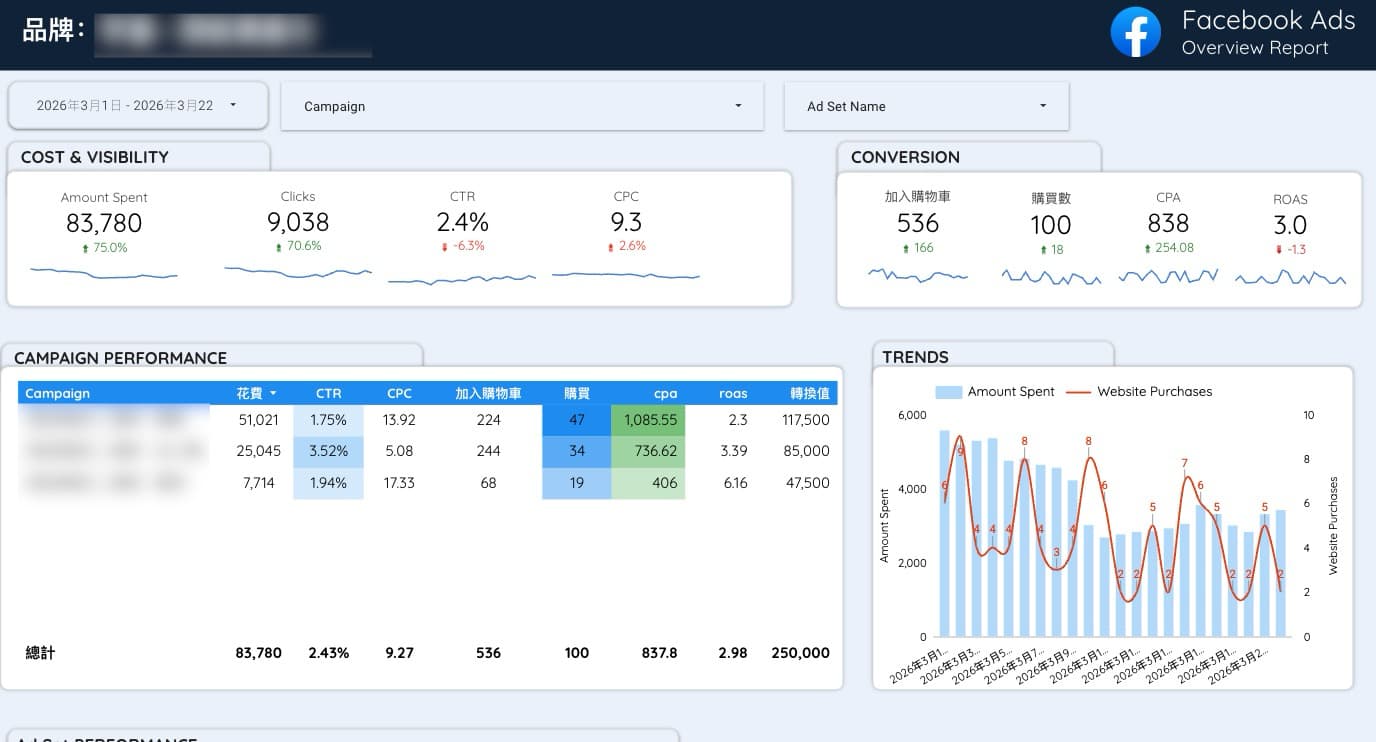Viewport: 1376px width, 742px height.
Task: Click the CTR column header in table
Action: (x=328, y=393)
